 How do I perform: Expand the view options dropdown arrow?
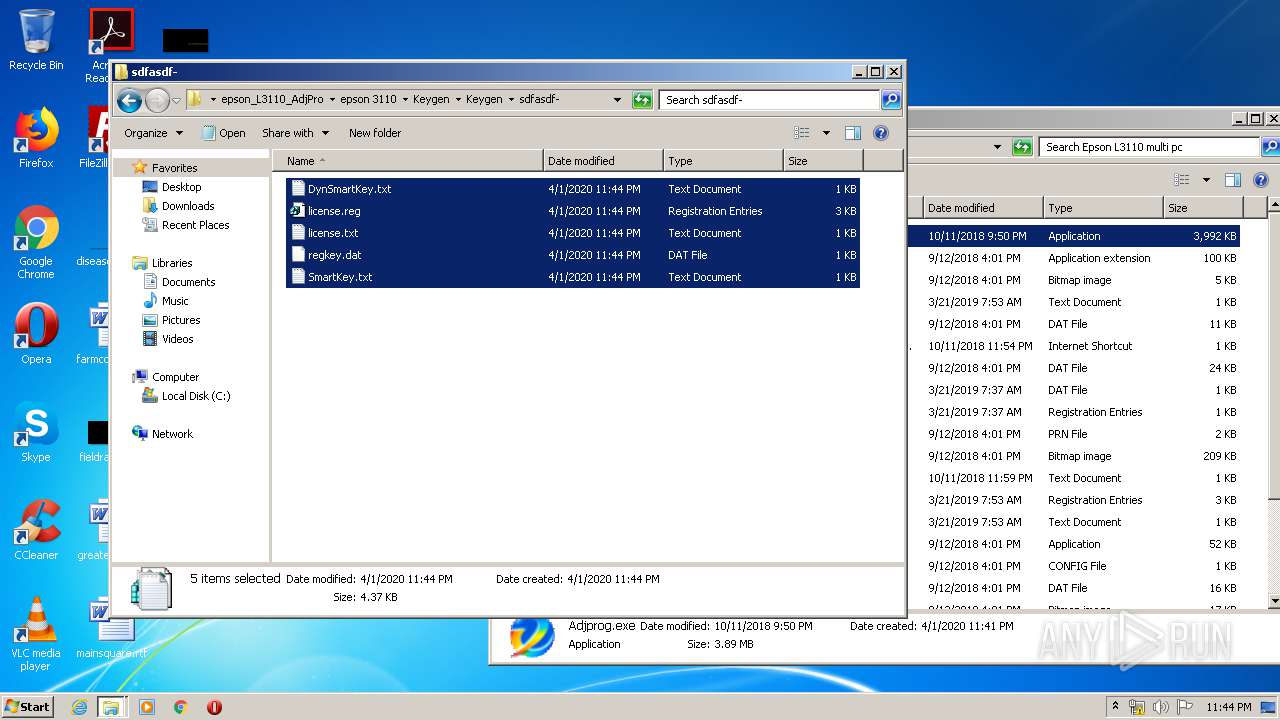tap(826, 133)
